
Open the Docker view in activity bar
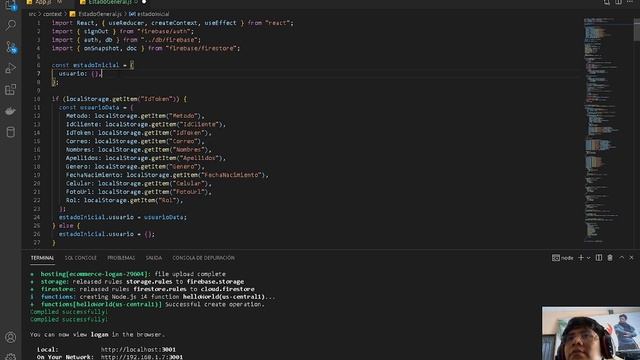click(x=11, y=111)
